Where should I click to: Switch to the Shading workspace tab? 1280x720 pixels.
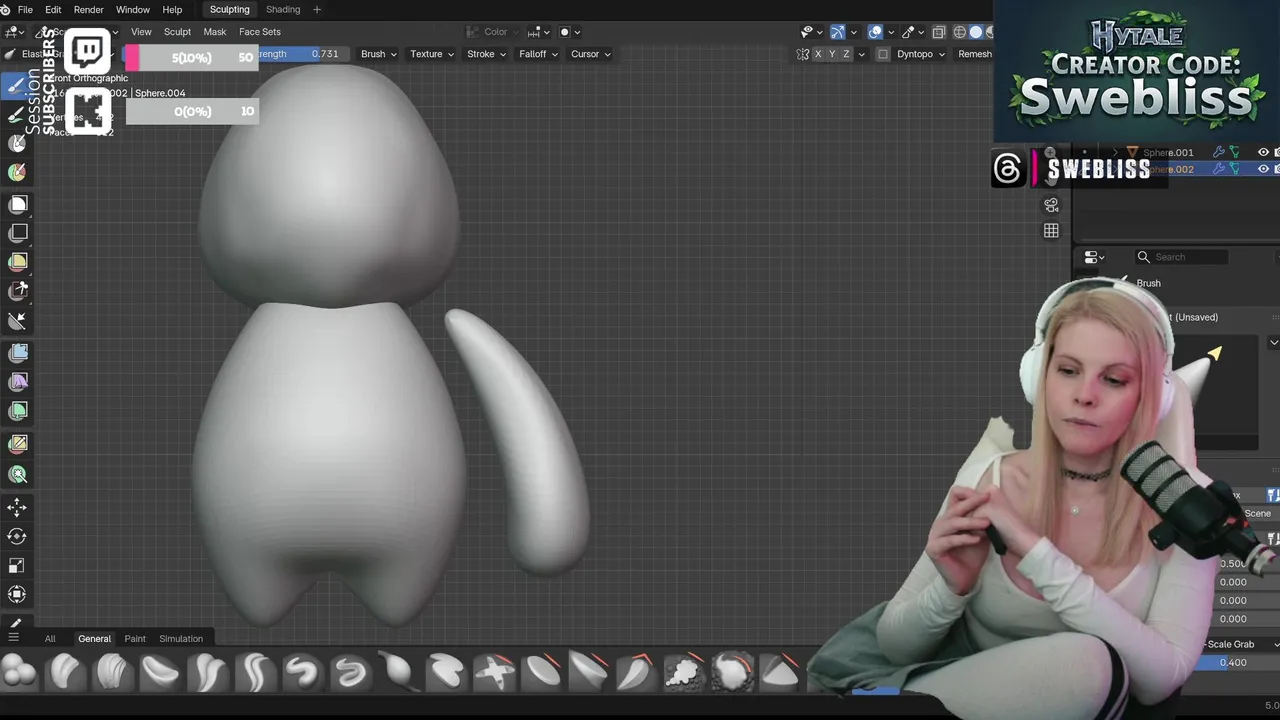tap(283, 10)
